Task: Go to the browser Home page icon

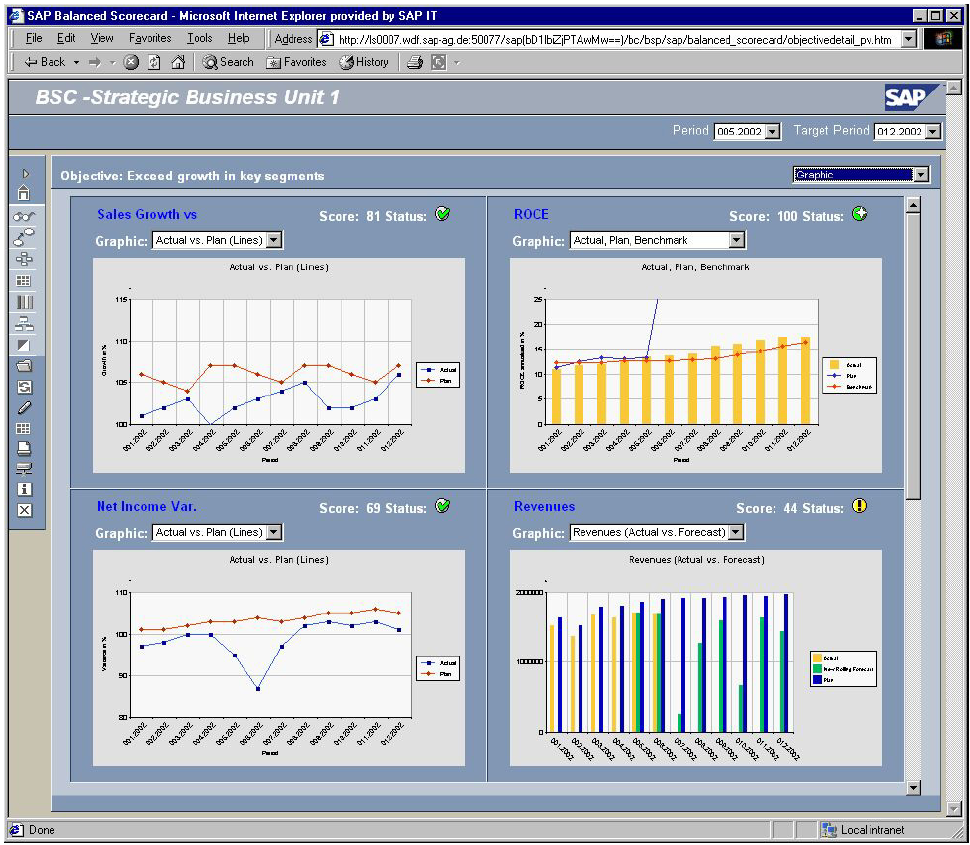Action: click(x=178, y=62)
